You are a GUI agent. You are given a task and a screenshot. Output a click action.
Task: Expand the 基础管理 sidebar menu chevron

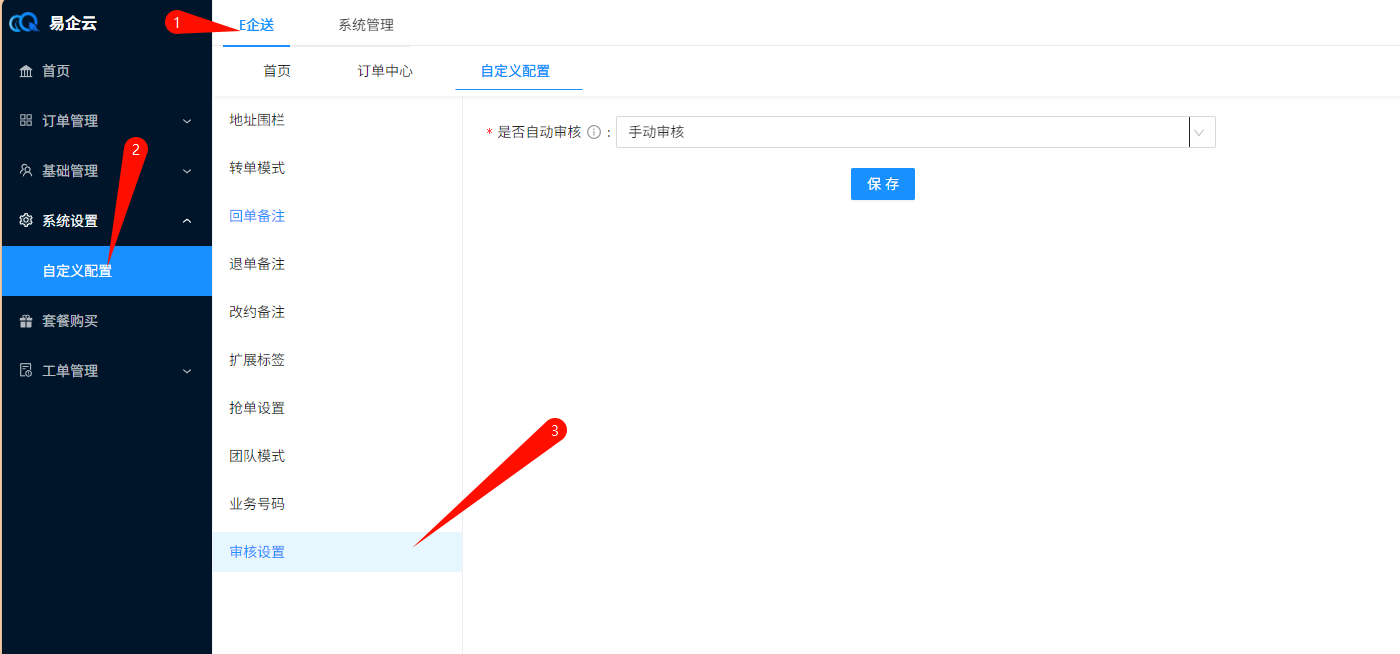pyautogui.click(x=187, y=171)
